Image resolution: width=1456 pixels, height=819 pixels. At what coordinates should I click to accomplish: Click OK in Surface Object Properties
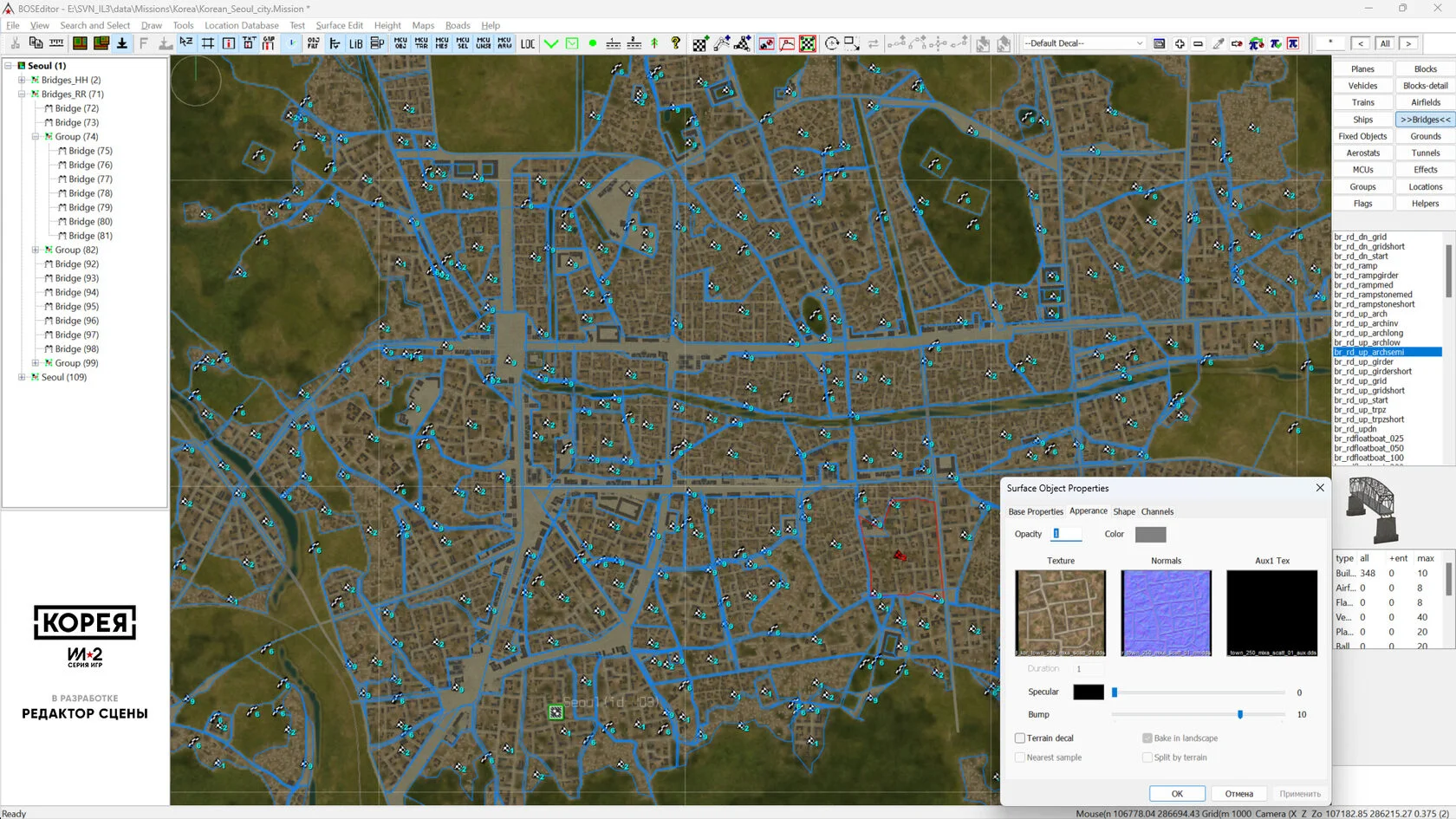click(1177, 793)
